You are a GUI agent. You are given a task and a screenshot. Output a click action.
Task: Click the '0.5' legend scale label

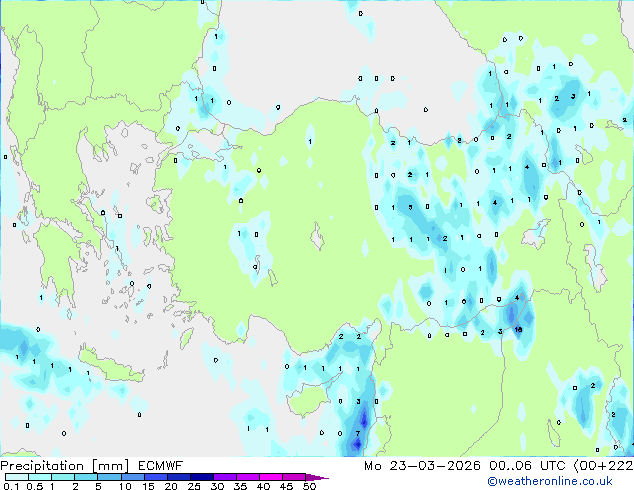pos(35,486)
